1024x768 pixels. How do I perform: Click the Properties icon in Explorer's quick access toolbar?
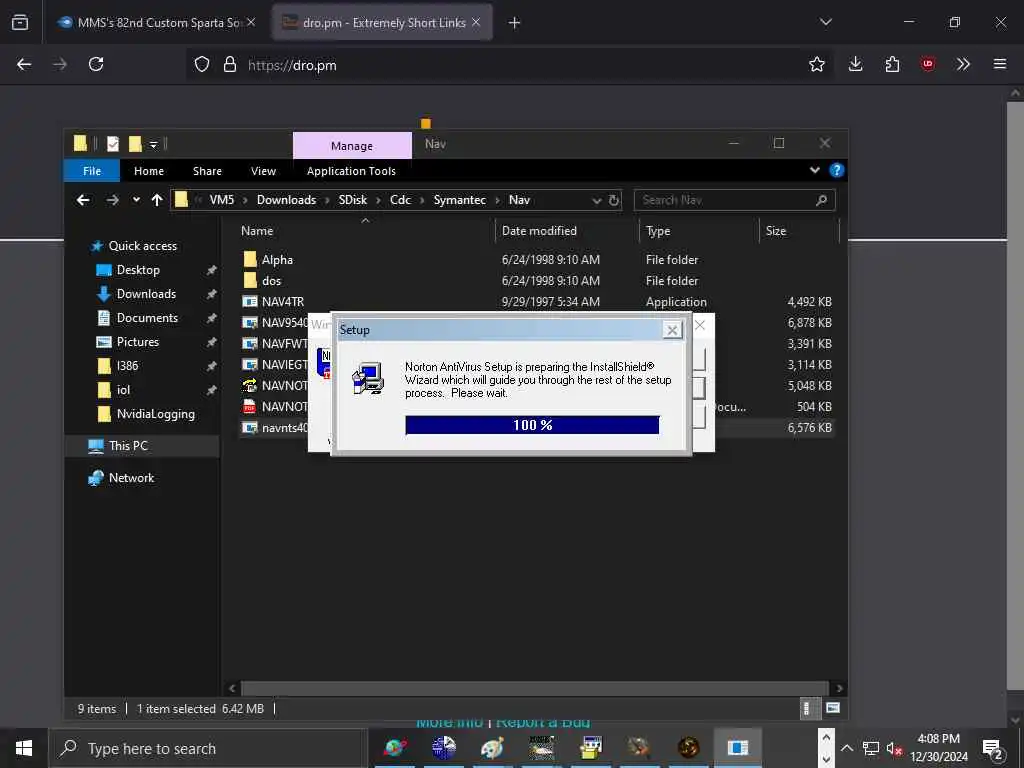[112, 144]
